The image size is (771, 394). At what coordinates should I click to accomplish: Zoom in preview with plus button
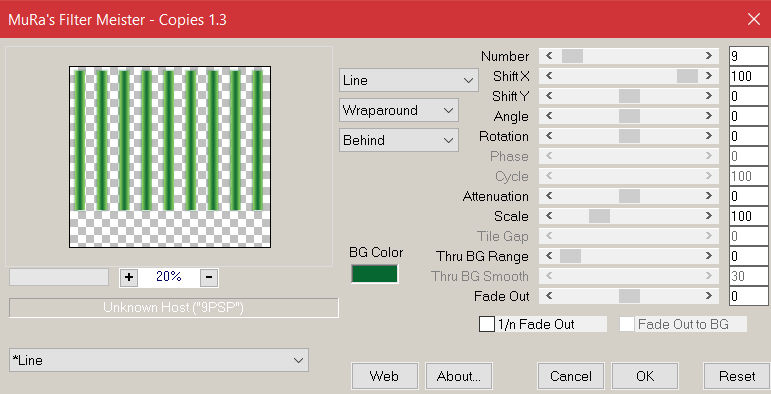pos(129,277)
